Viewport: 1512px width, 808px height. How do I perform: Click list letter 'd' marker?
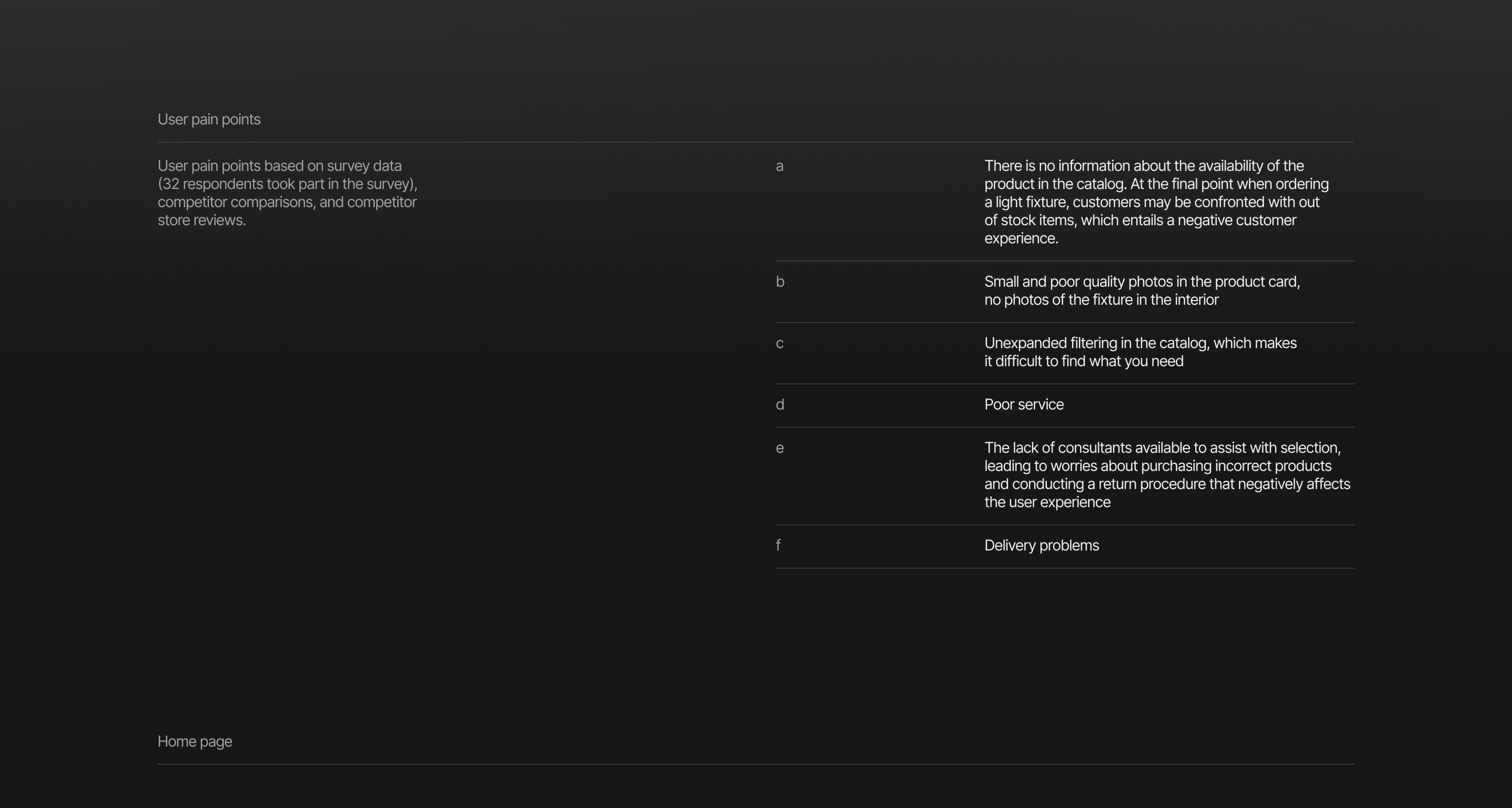780,405
